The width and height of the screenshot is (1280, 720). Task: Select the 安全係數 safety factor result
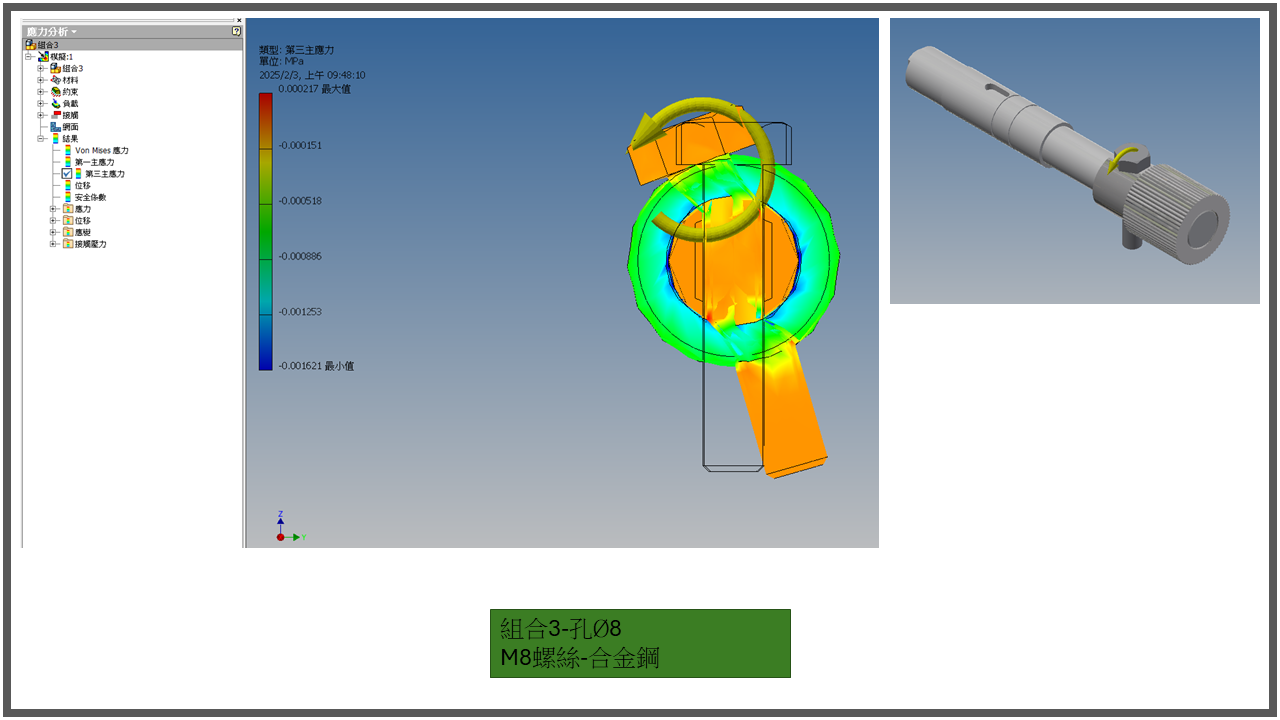(90, 197)
